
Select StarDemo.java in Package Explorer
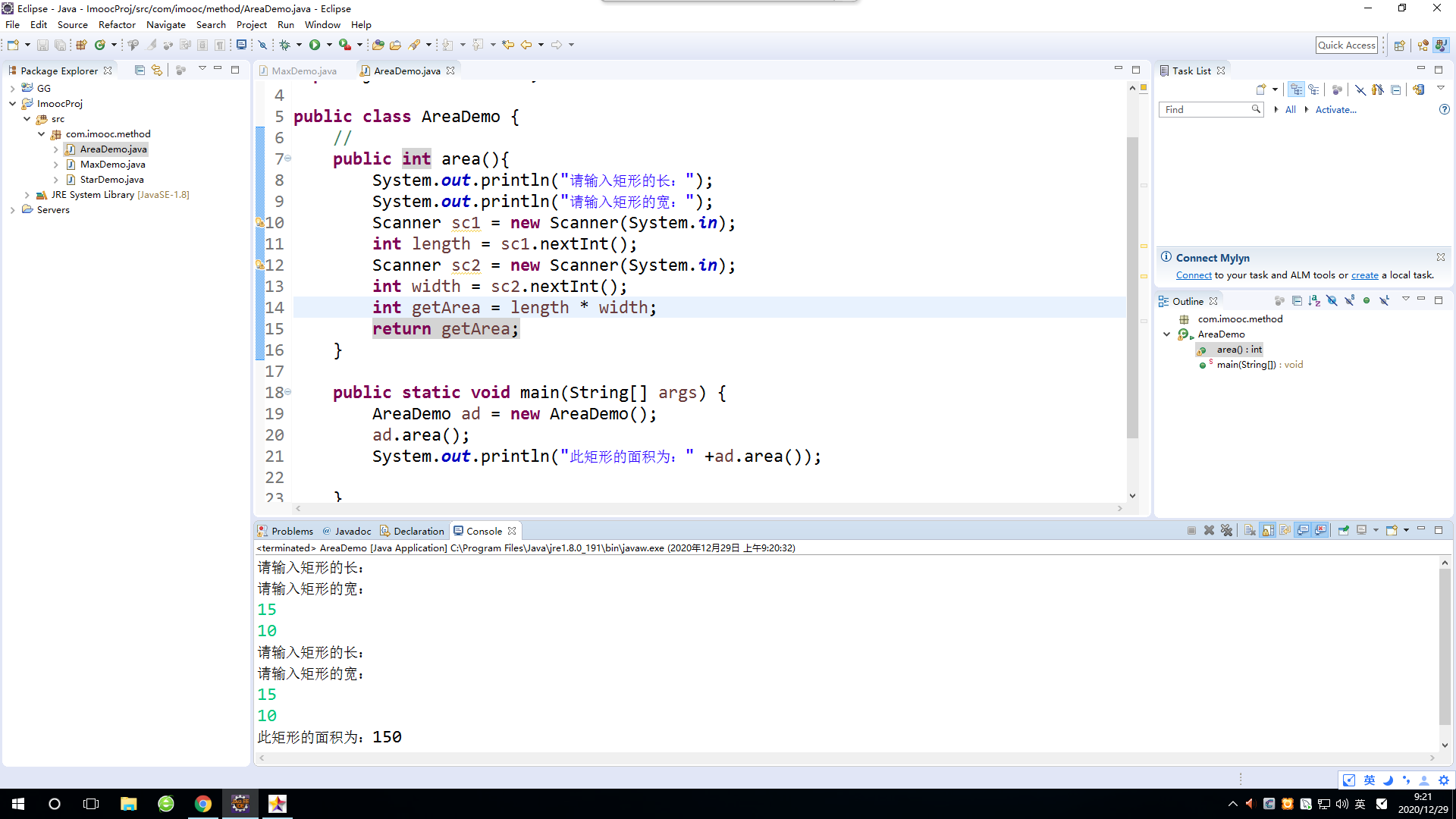111,180
